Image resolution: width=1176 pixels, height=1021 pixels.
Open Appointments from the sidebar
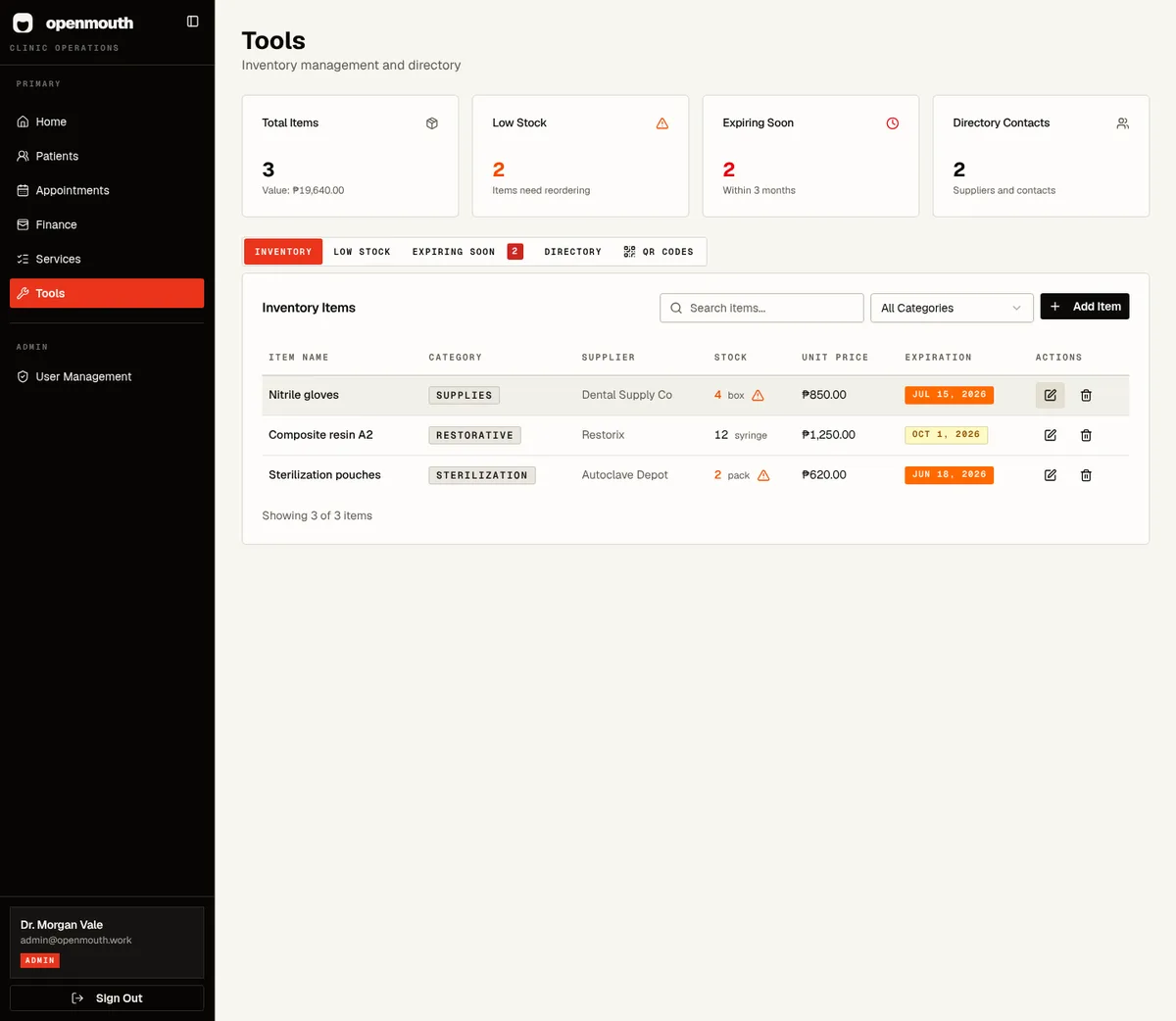coord(107,190)
